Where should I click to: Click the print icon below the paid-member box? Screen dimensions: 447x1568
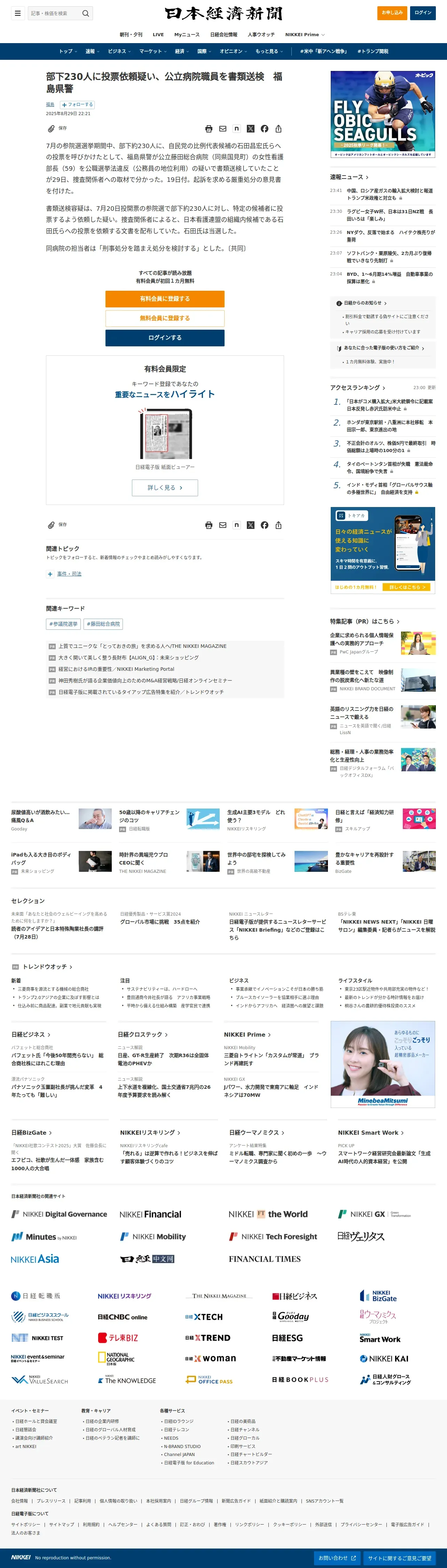click(209, 525)
